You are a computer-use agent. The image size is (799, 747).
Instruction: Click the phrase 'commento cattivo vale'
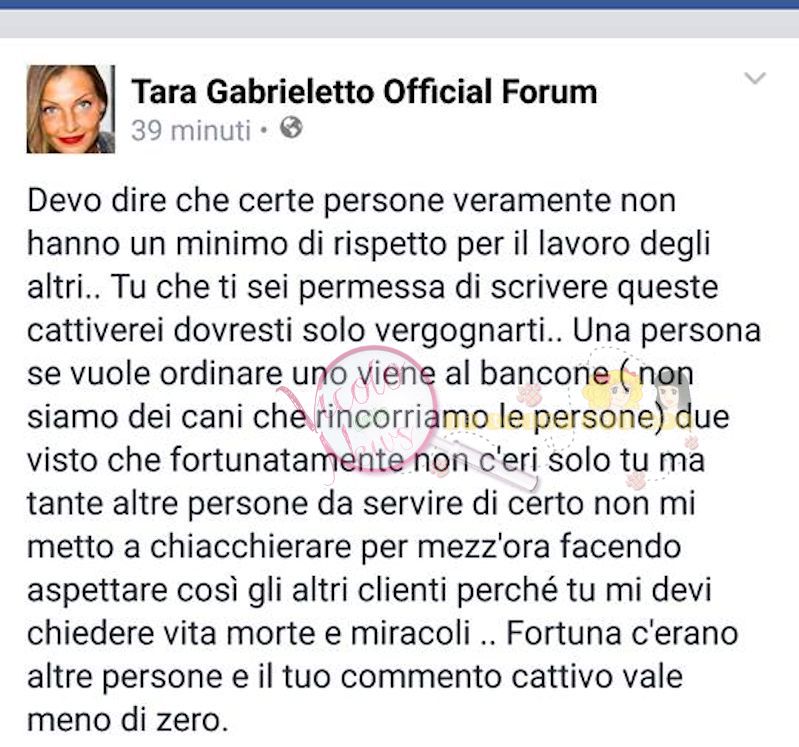[x=512, y=677]
